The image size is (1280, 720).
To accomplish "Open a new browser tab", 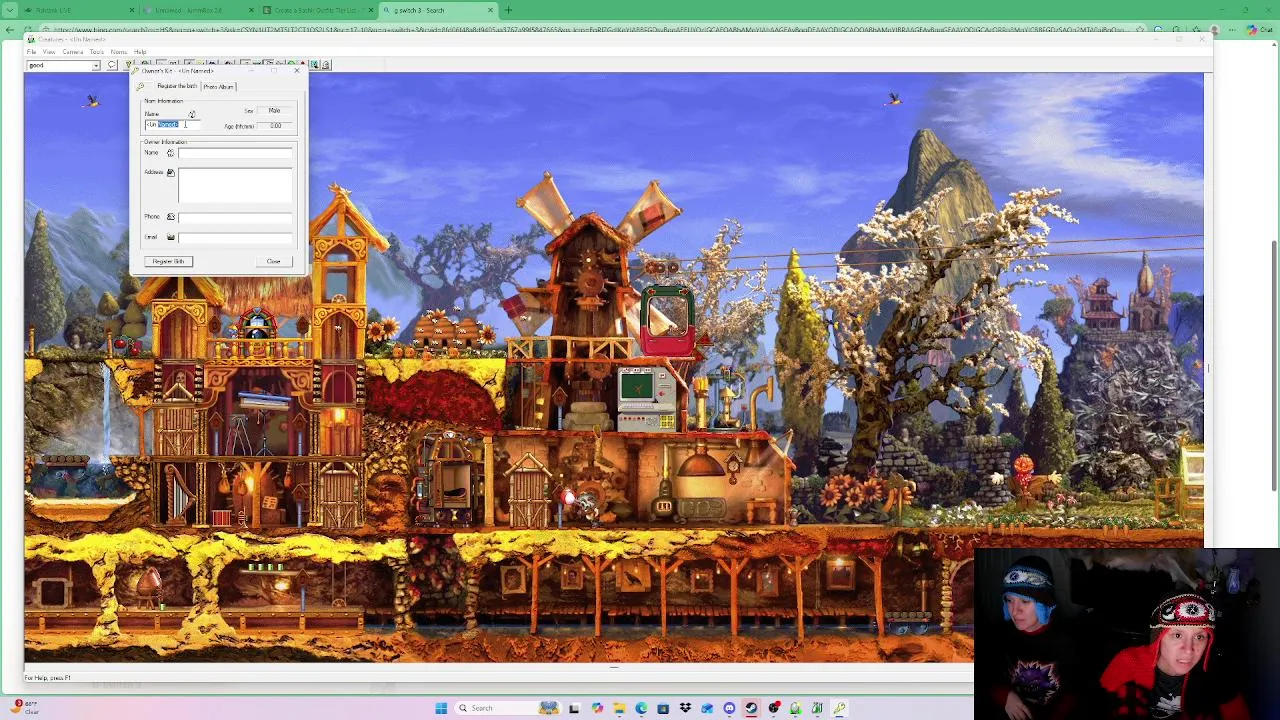I will coord(508,10).
